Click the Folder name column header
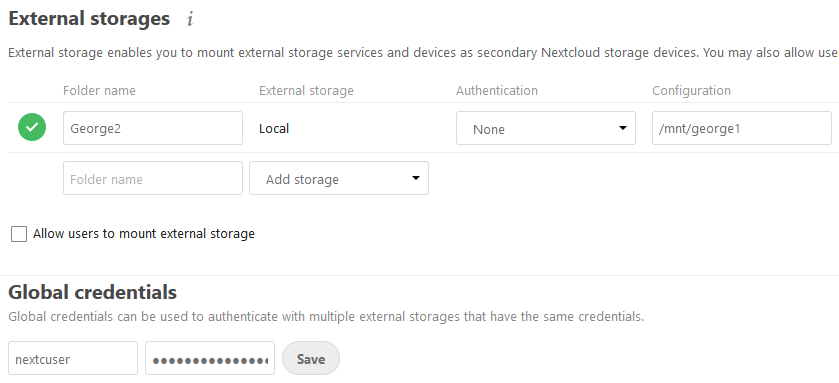Image resolution: width=839 pixels, height=383 pixels. point(100,90)
